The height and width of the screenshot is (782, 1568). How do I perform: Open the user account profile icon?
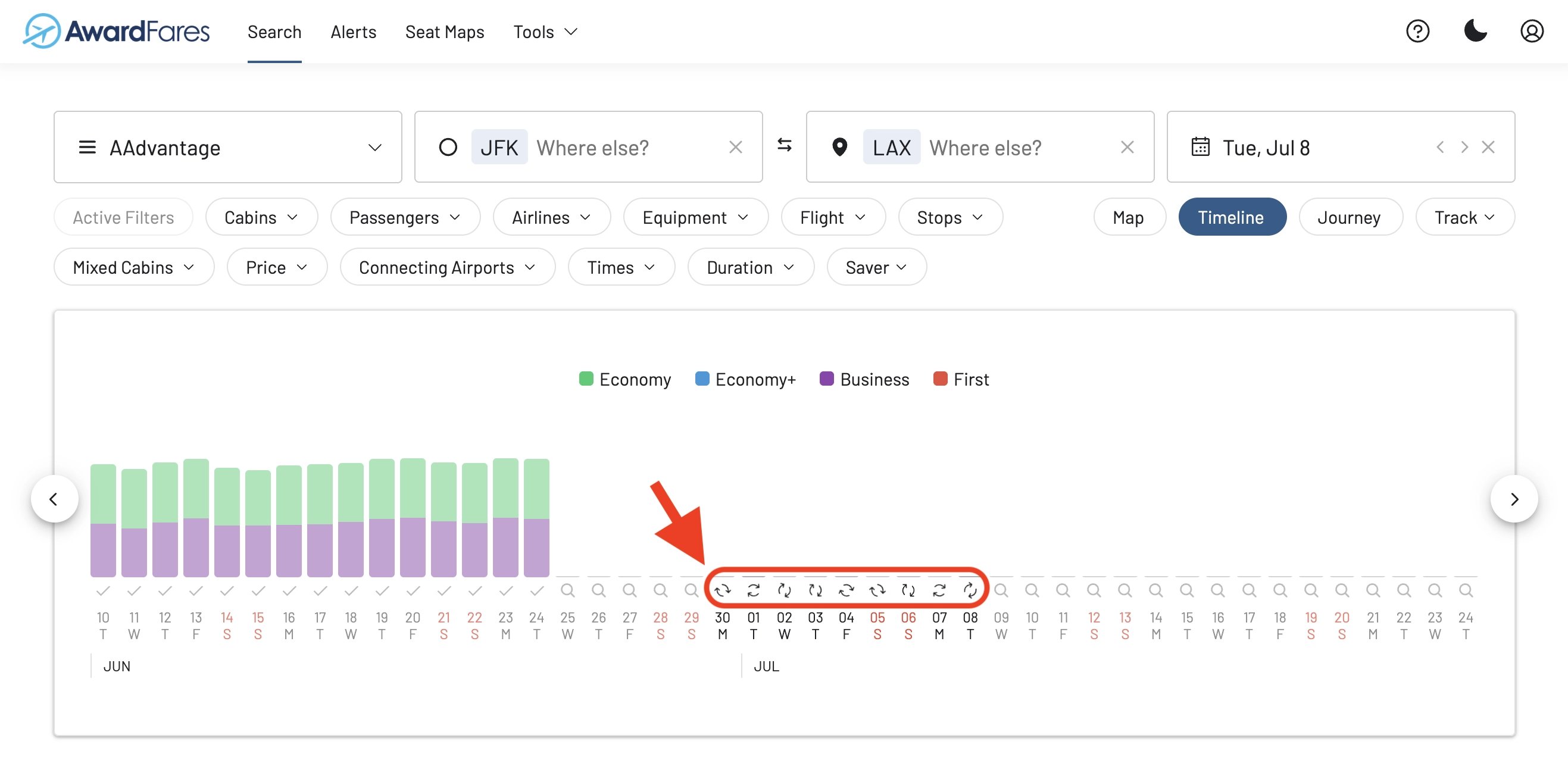pyautogui.click(x=1532, y=31)
